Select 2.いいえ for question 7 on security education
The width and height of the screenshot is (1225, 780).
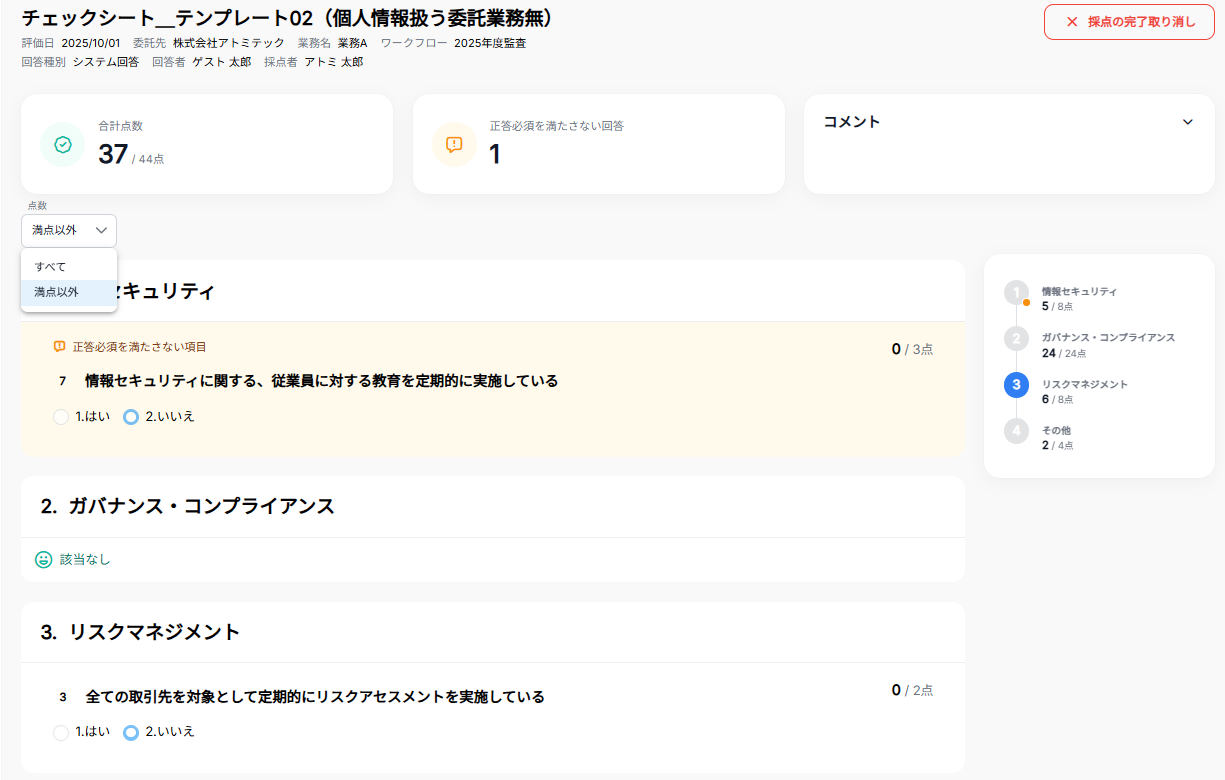[131, 417]
